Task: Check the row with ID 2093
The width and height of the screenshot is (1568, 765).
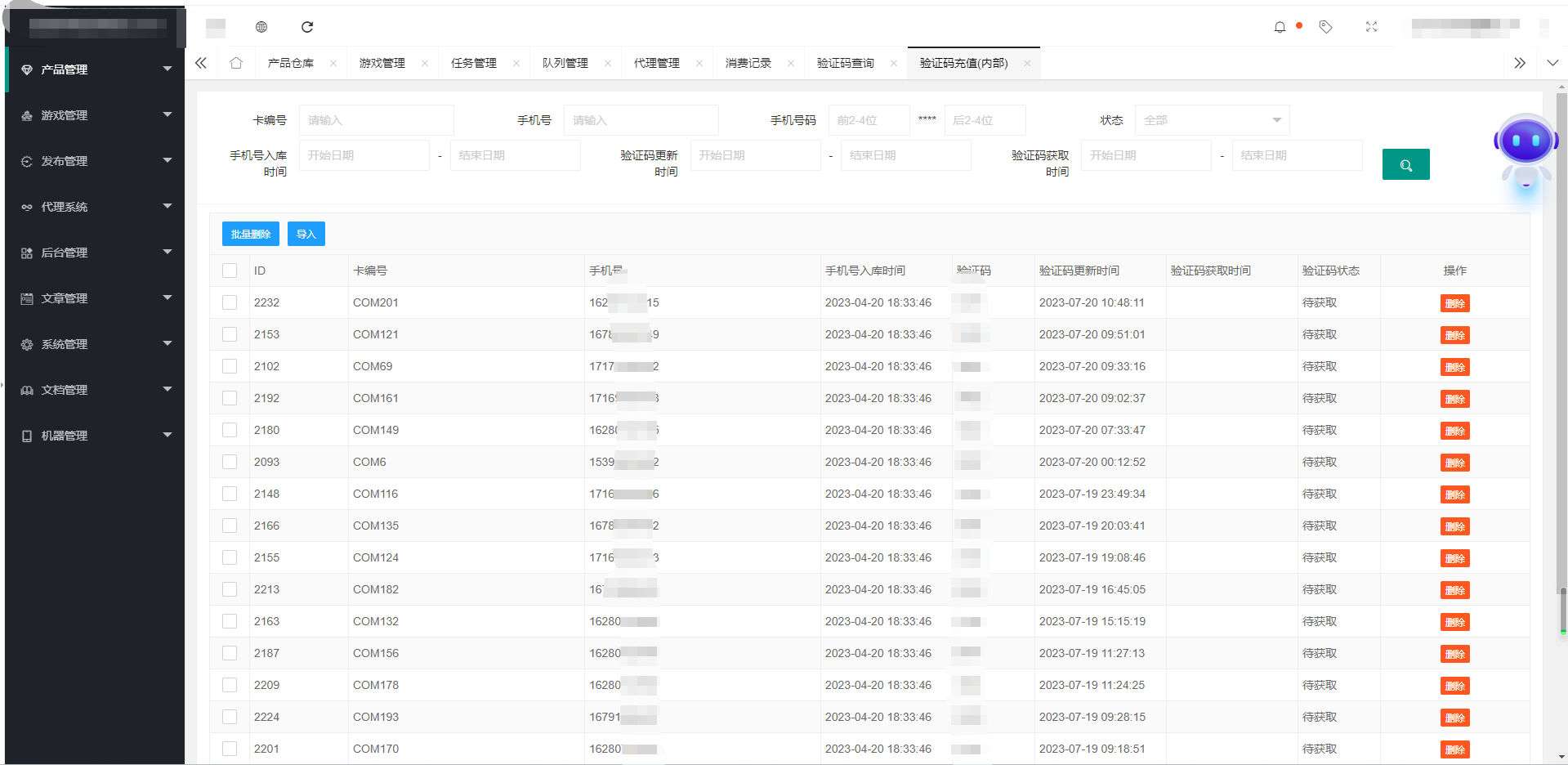Action: 230,462
